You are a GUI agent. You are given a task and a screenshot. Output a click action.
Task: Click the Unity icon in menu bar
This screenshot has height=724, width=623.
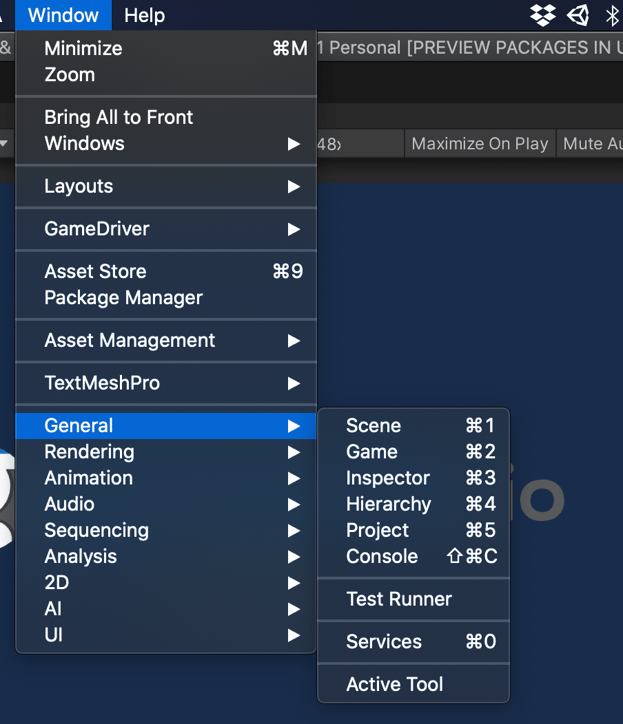point(578,15)
